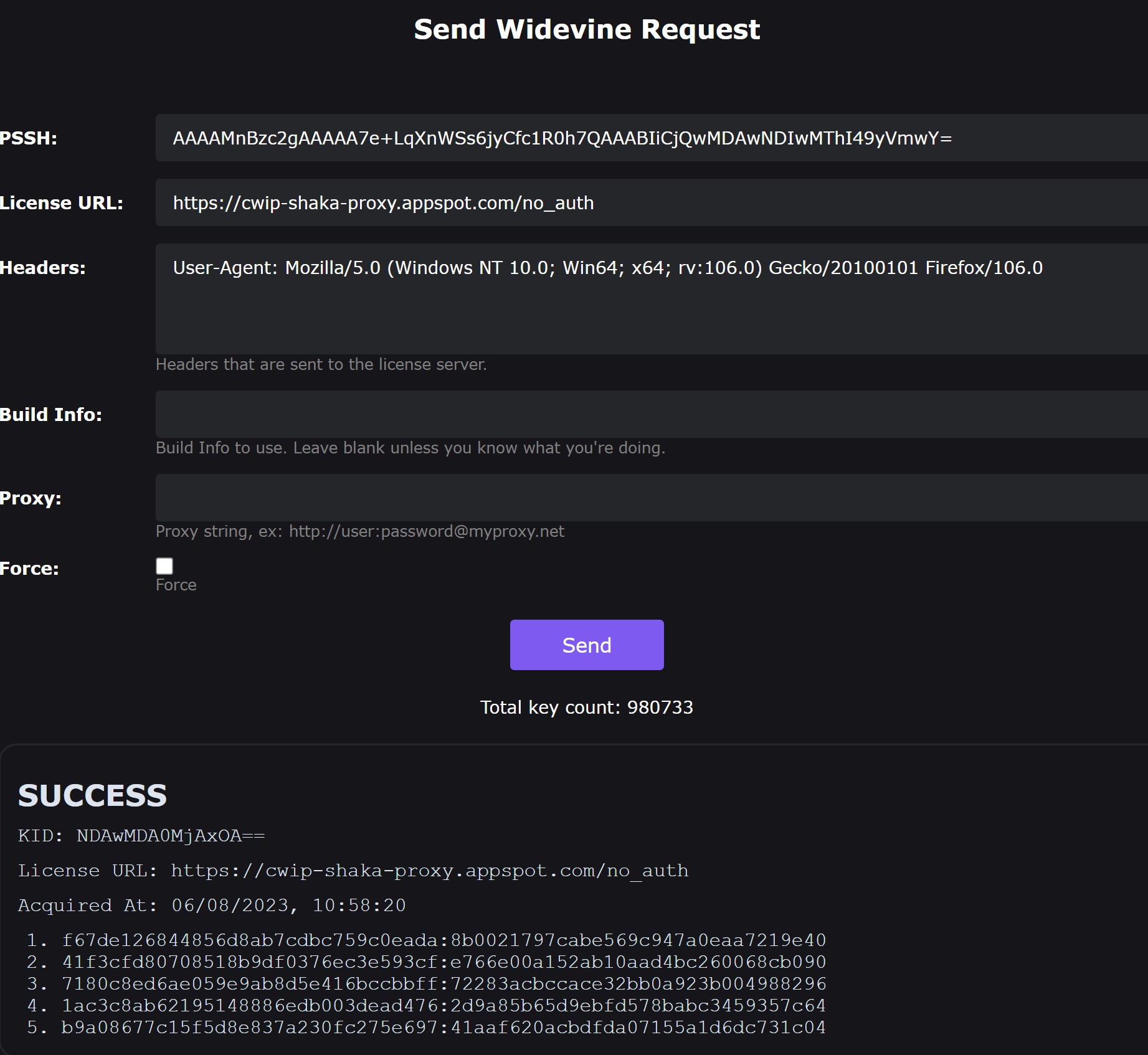Screen dimensions: 1148x1055
Task: Click the fourth key starting with 1ac3c
Action: pos(444,1006)
